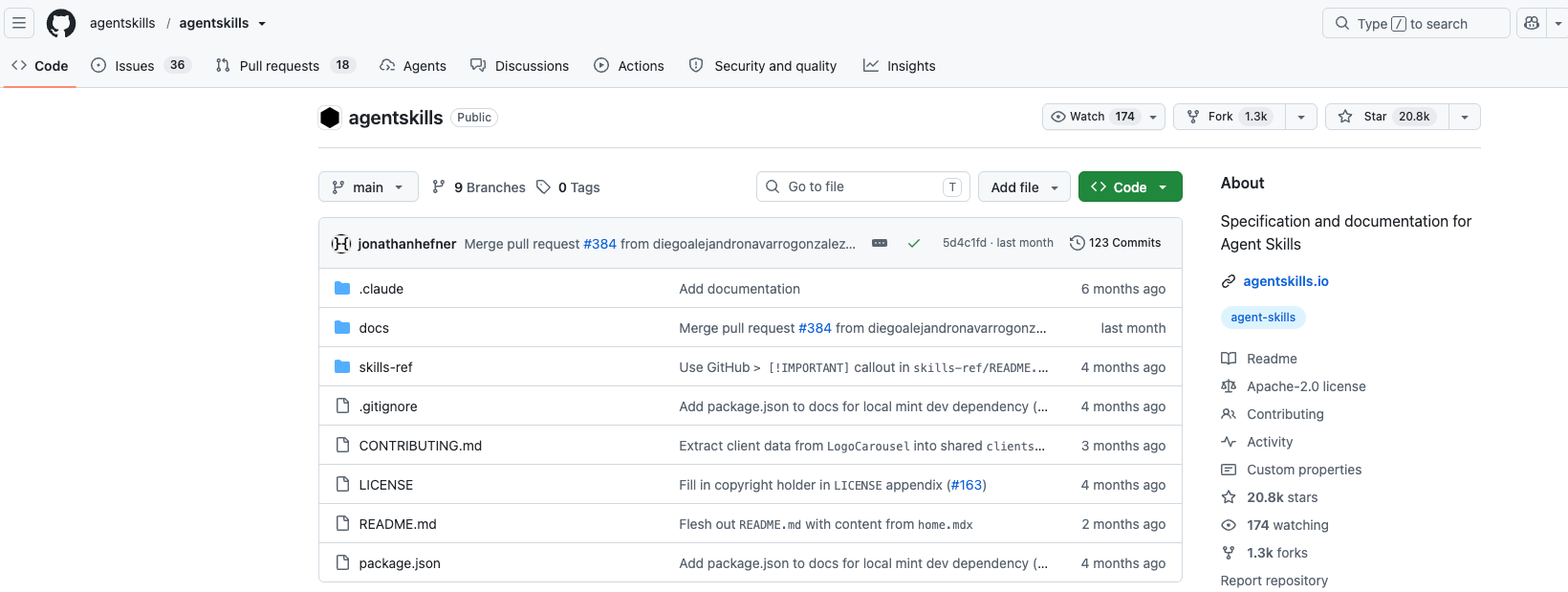Open the Pull requests tab
The width and height of the screenshot is (1568, 592).
285,65
